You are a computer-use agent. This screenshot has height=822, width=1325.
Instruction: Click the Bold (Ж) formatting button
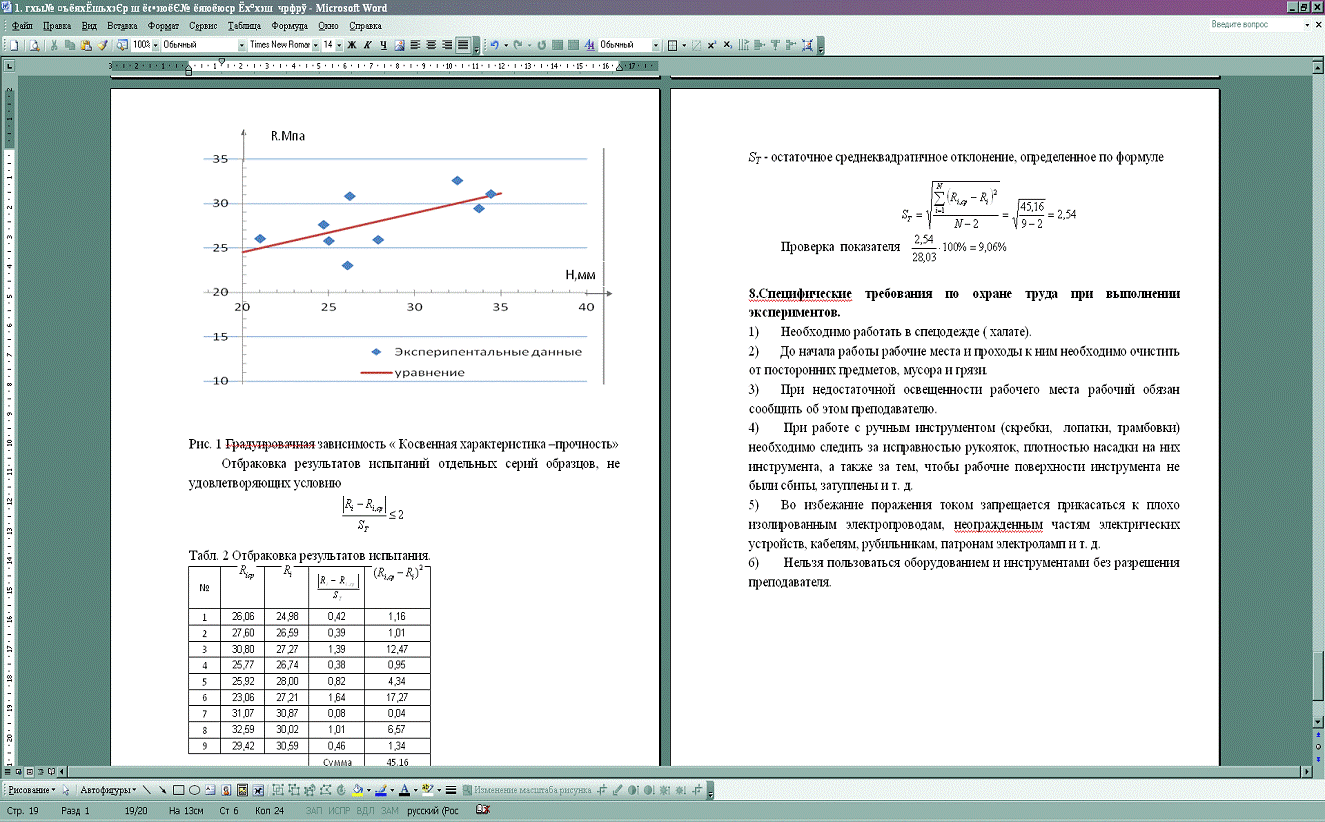pos(352,45)
